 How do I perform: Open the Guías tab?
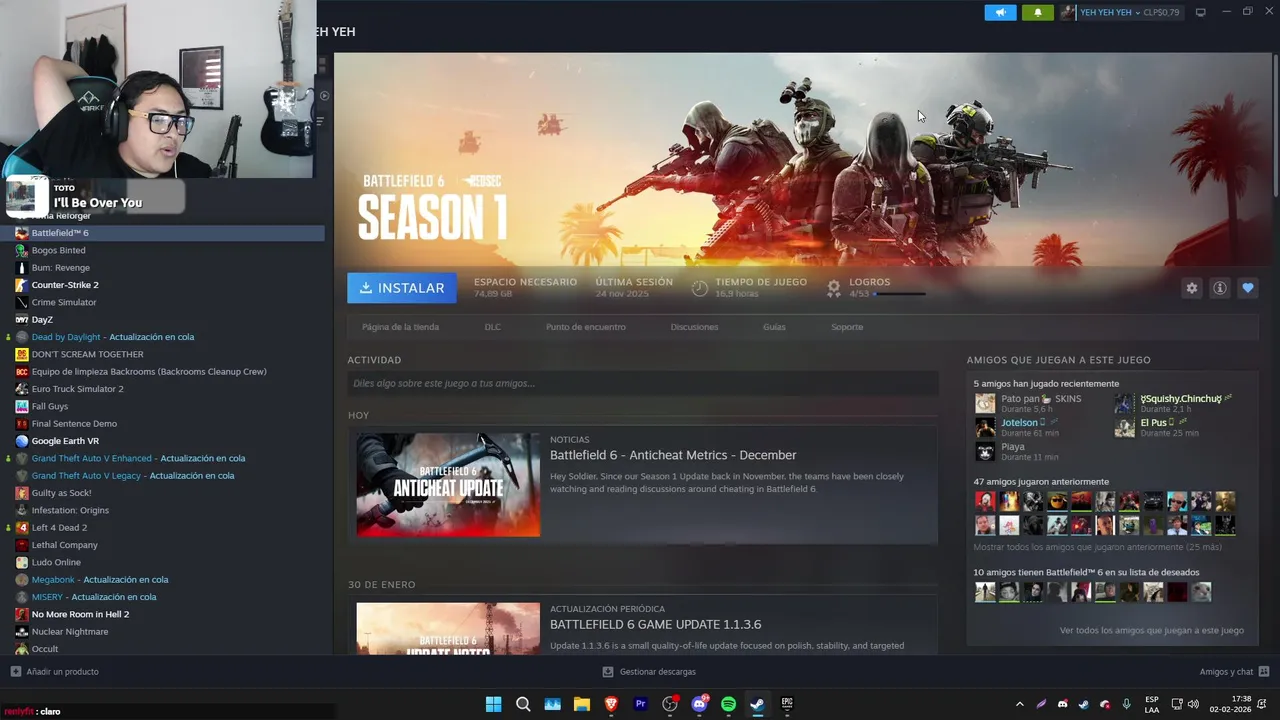tap(774, 327)
